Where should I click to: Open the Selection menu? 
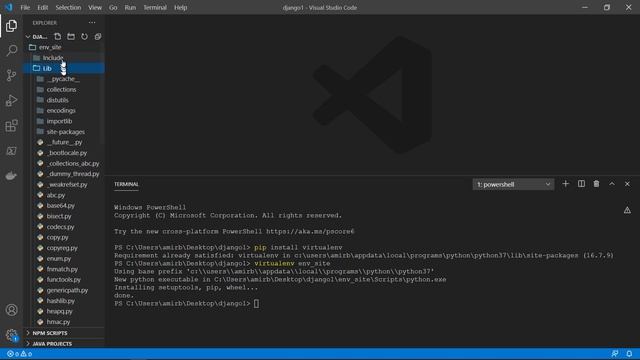68,7
